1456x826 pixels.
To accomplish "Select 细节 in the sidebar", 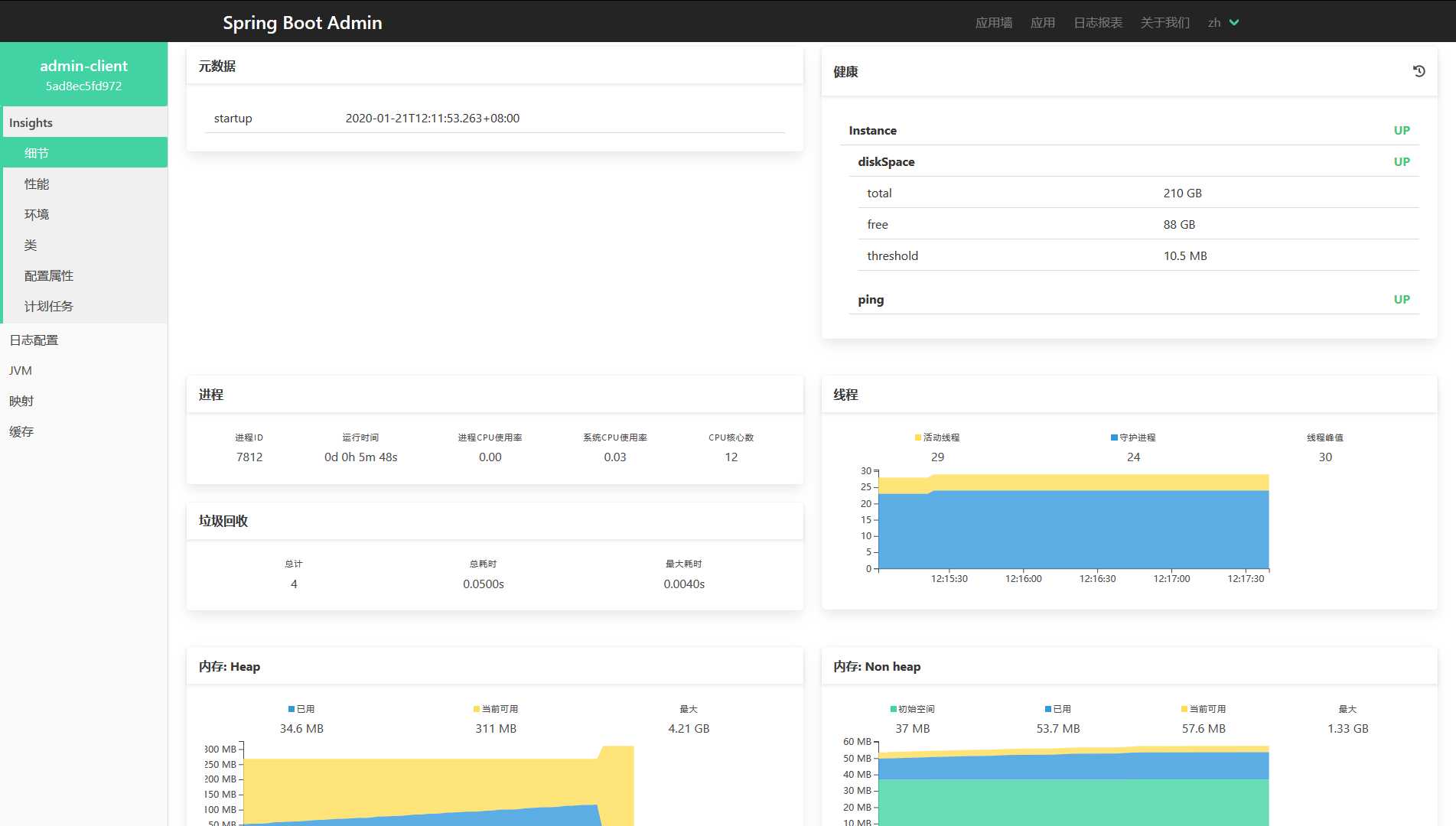I will (x=84, y=153).
